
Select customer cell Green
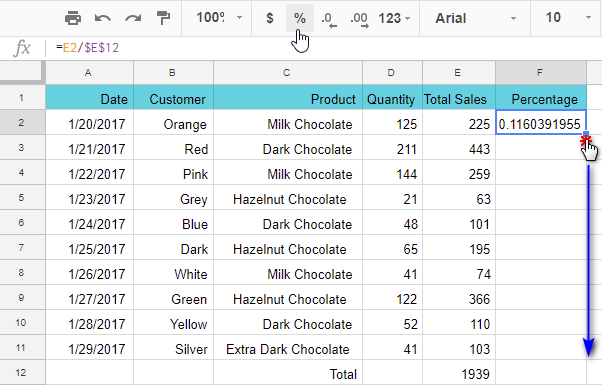[x=173, y=297]
